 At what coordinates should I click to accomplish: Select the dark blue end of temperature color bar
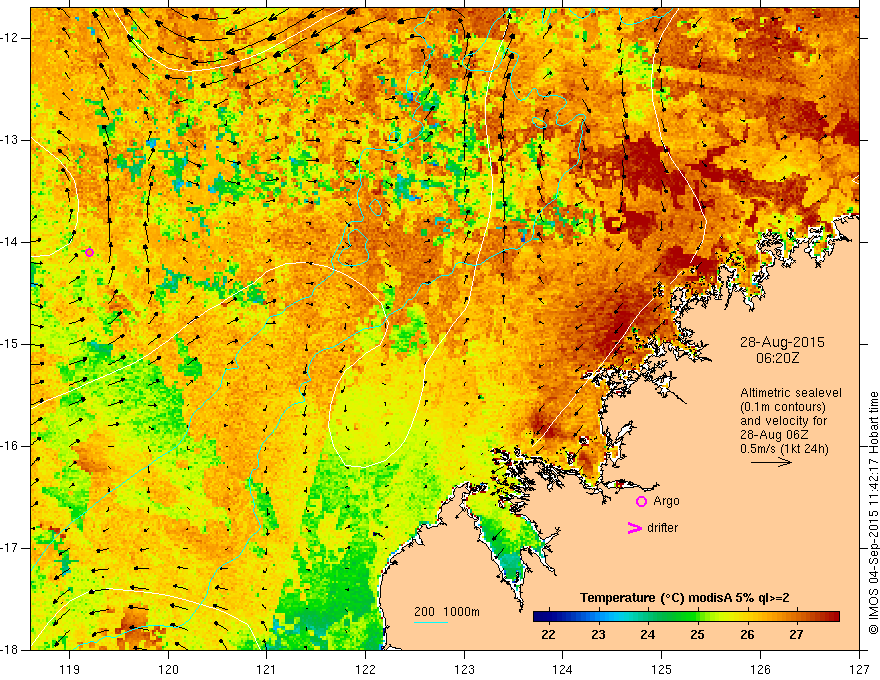pos(540,617)
